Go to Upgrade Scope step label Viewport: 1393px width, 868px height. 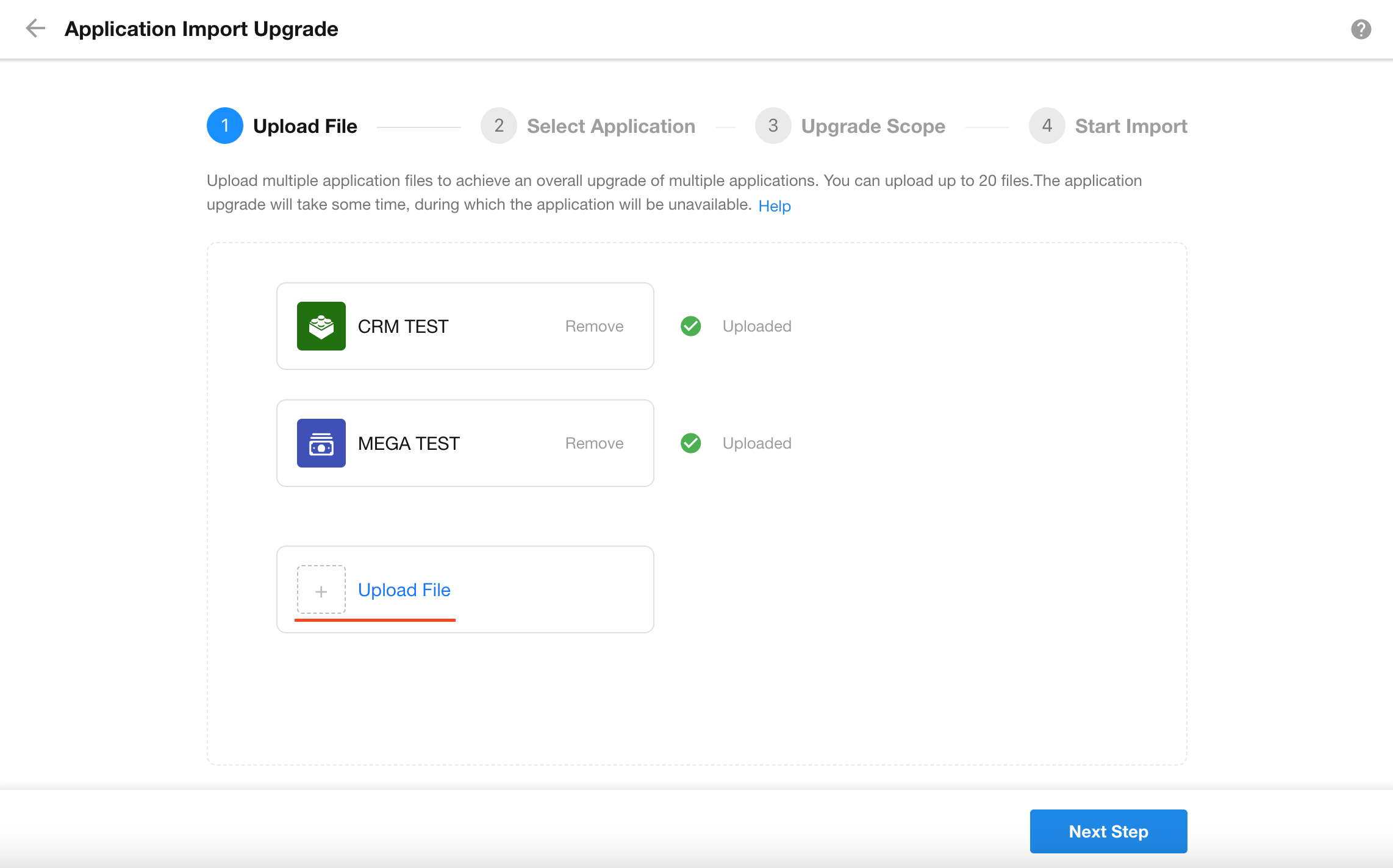[873, 126]
